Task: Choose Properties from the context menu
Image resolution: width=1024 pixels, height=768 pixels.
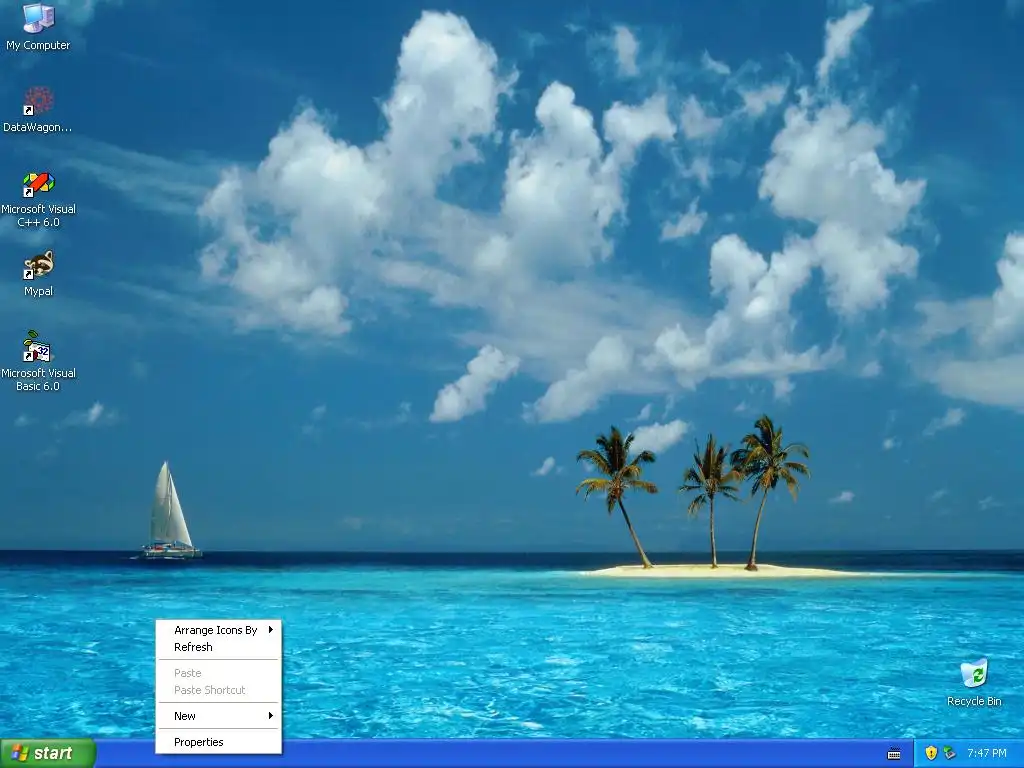Action: click(219, 742)
